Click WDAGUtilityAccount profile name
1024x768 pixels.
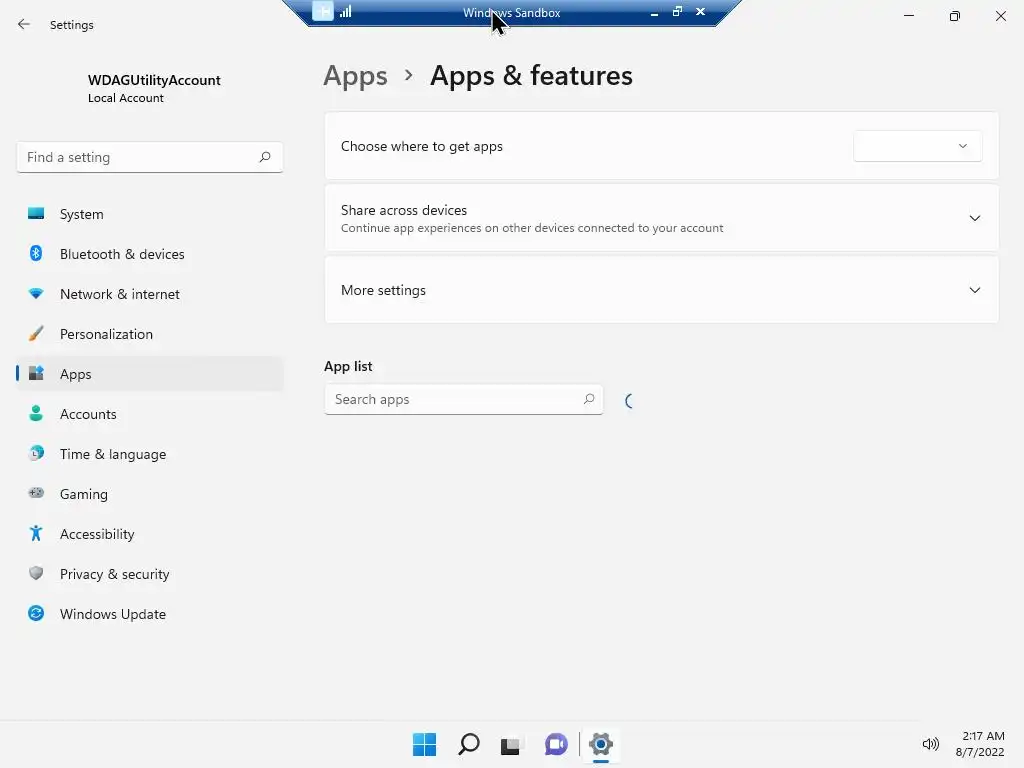154,80
